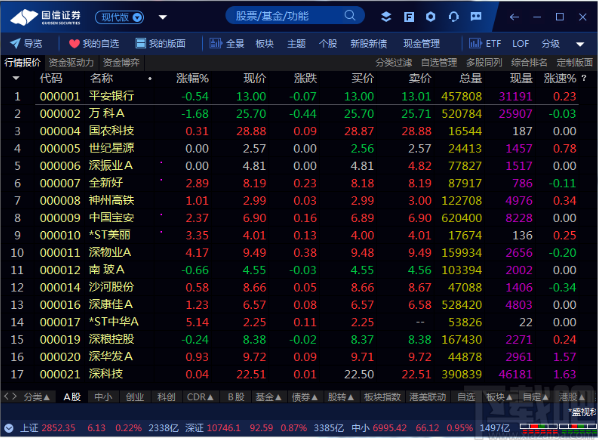Select the 个股 menu item

(328, 44)
